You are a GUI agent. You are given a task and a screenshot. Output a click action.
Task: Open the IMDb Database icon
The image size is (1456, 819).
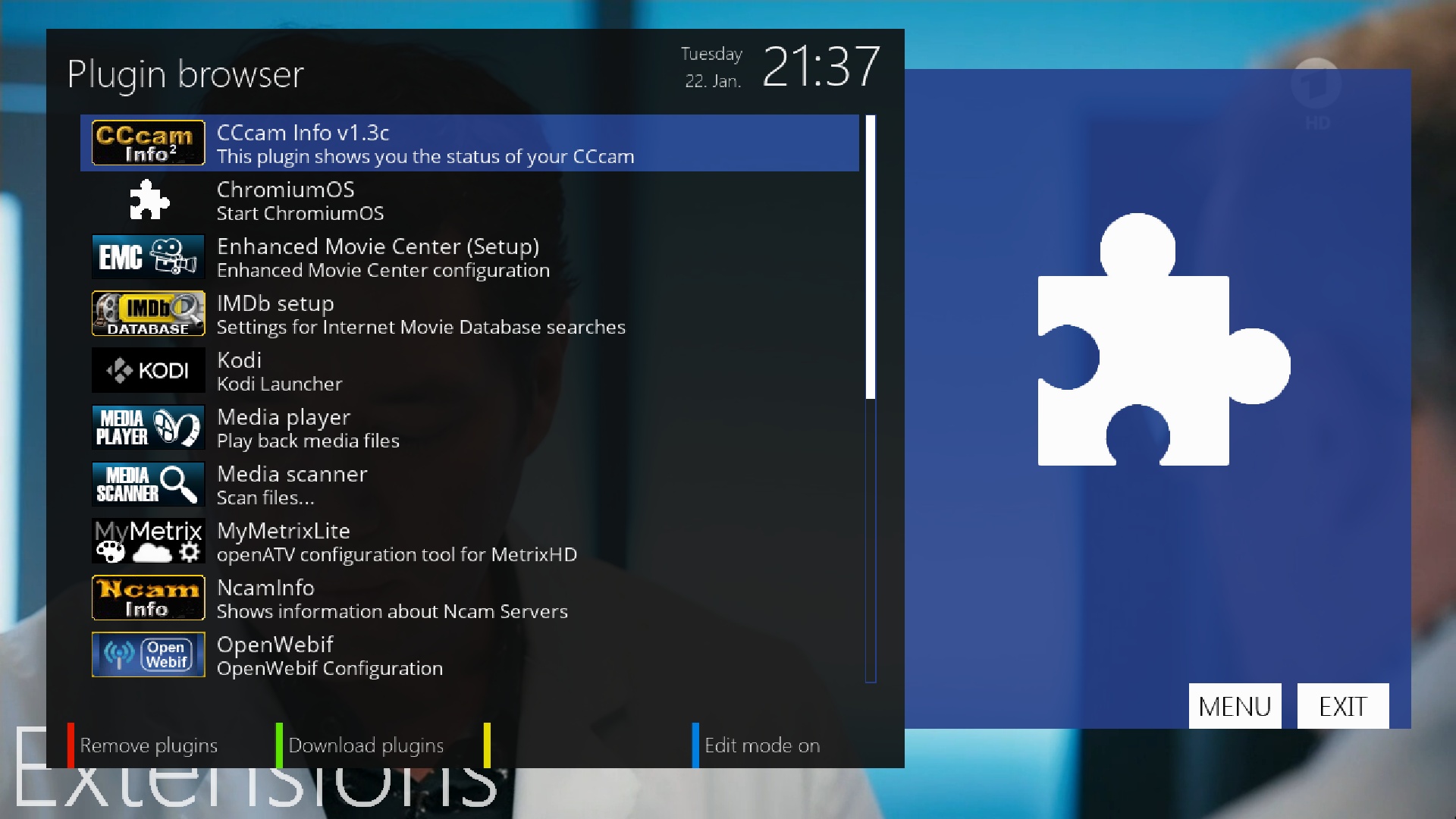click(x=148, y=313)
